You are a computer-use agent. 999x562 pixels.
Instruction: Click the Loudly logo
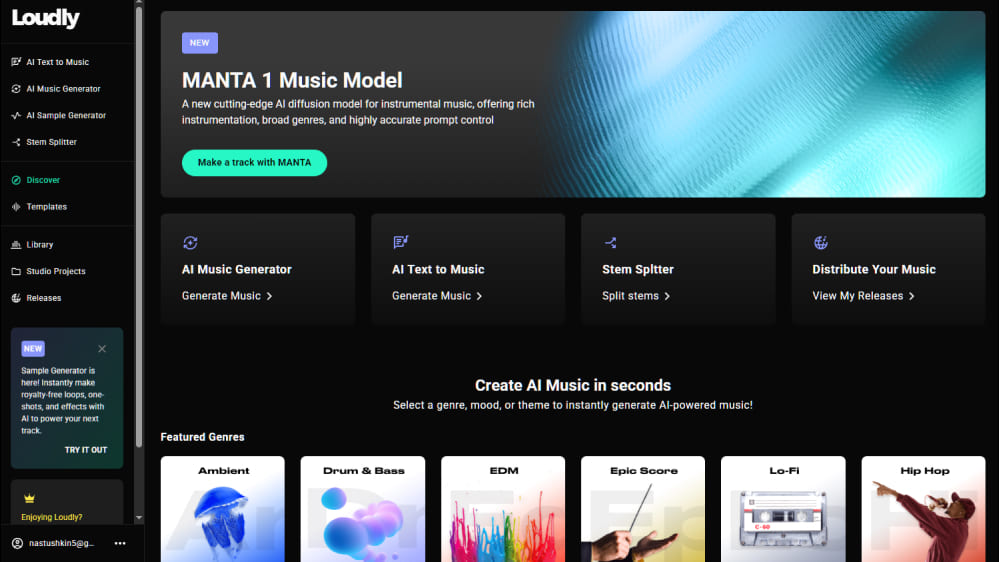pyautogui.click(x=45, y=18)
